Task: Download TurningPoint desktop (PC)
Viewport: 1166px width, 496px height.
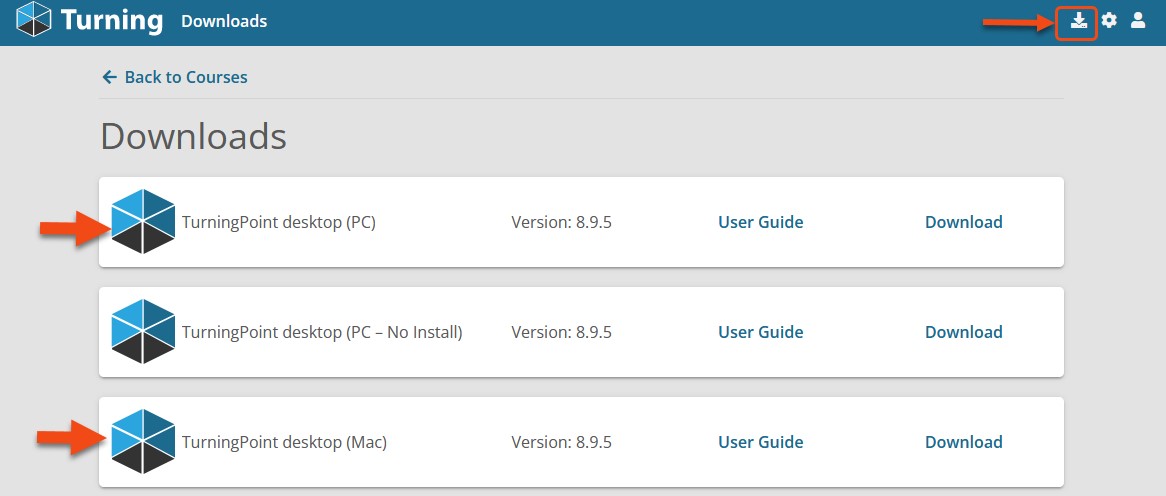Action: [964, 222]
